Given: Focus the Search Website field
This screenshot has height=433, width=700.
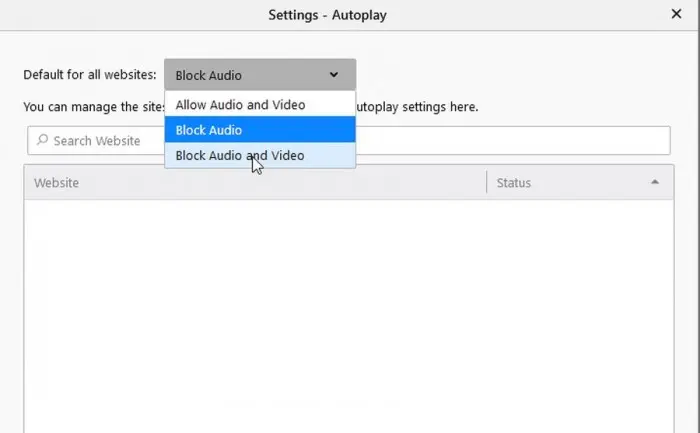Looking at the screenshot, I should 349,141.
